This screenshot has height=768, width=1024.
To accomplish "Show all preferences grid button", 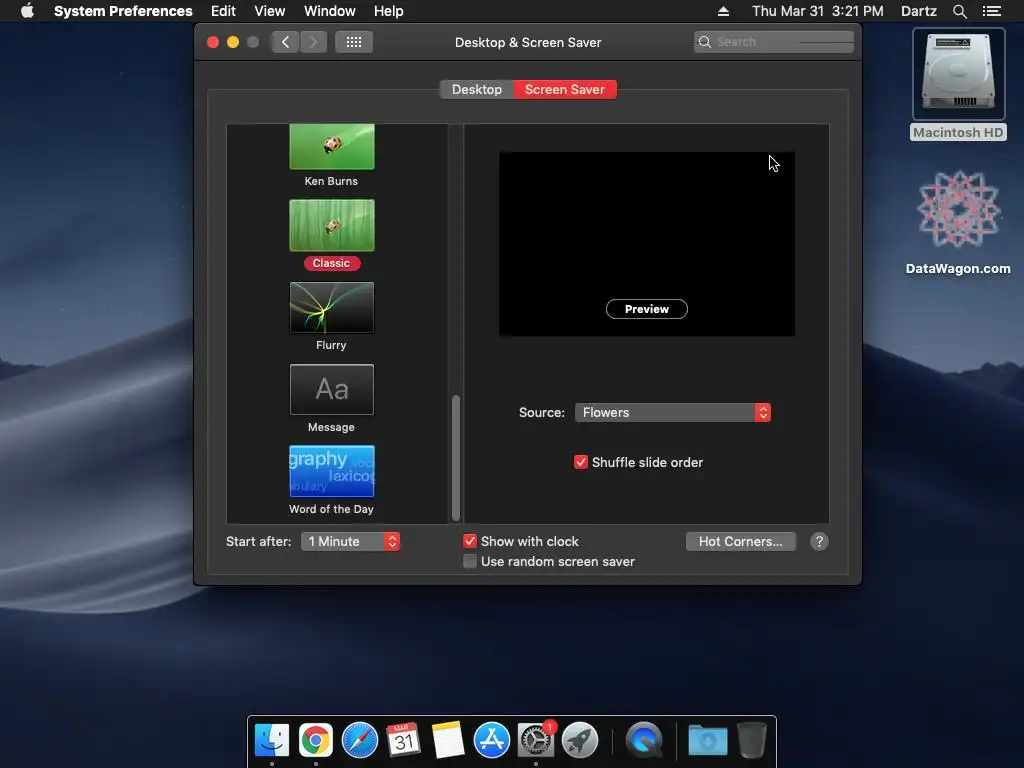I will coord(354,42).
